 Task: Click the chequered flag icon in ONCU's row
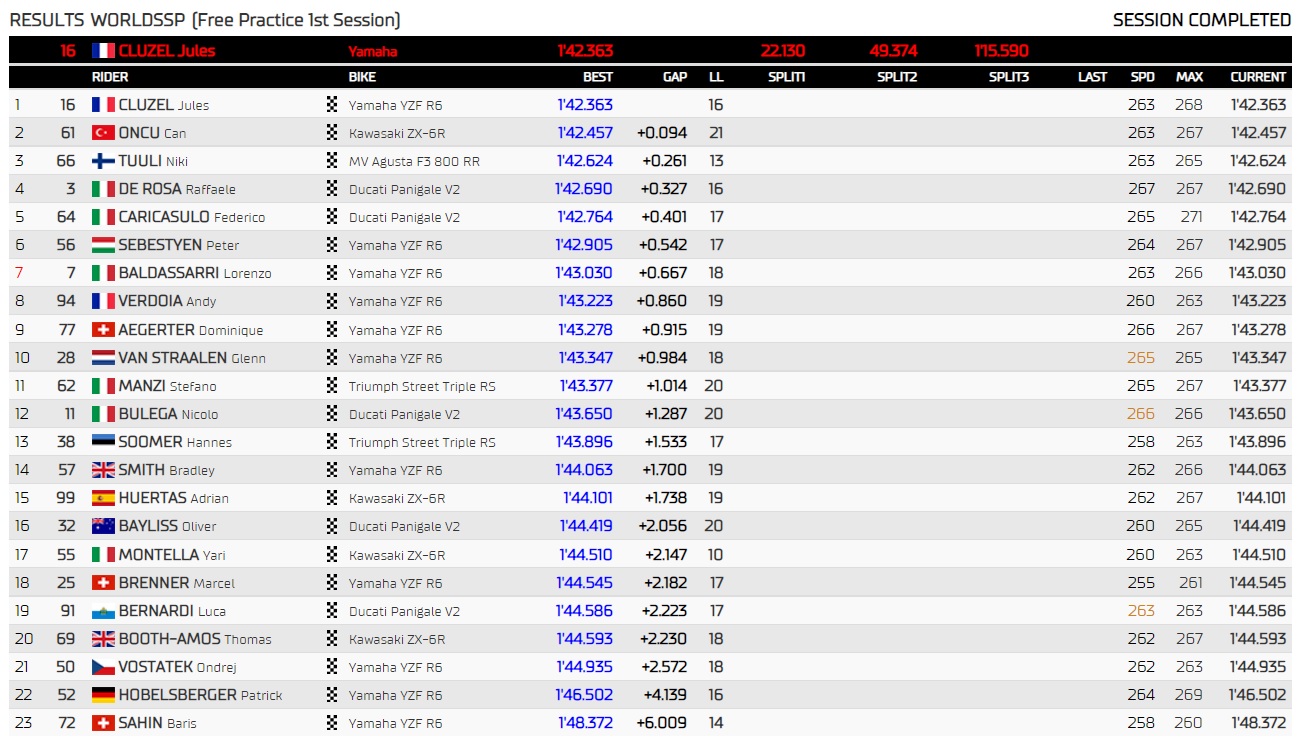[332, 133]
